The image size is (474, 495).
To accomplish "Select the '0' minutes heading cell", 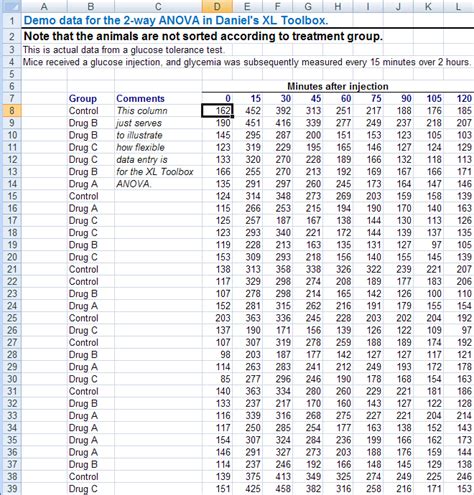I will pyautogui.click(x=228, y=99).
